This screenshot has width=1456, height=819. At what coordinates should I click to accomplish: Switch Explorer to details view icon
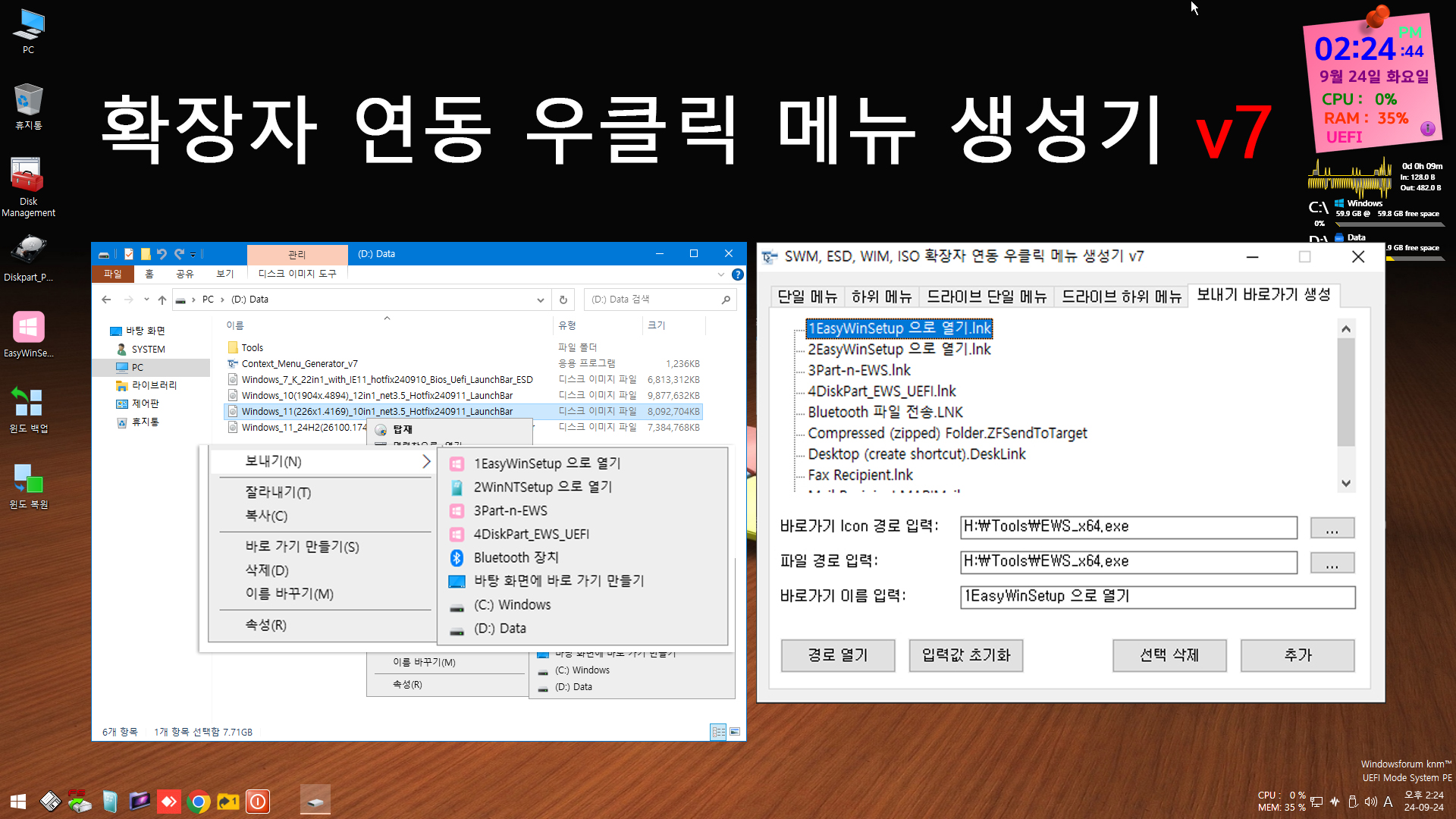click(718, 732)
